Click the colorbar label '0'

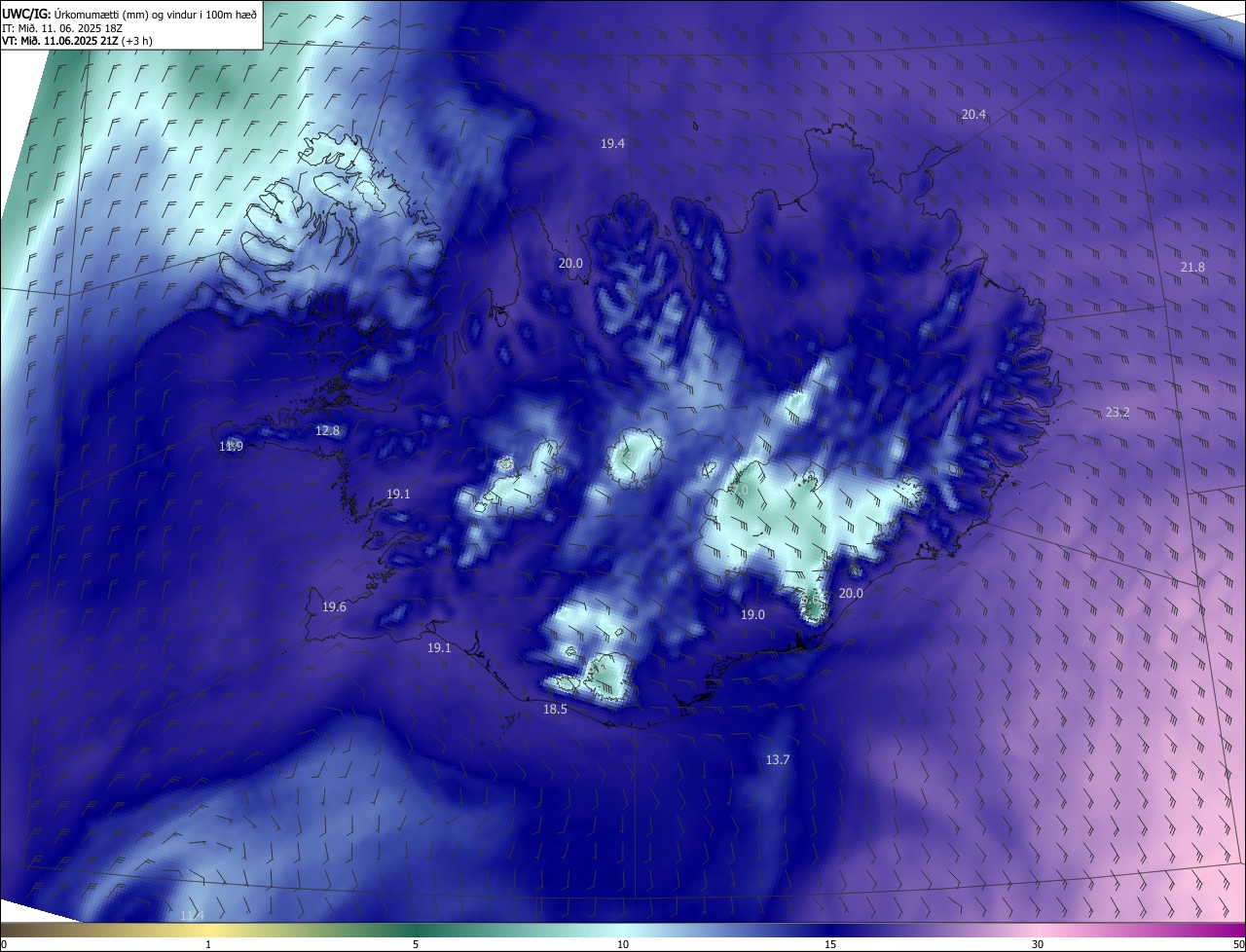[4, 944]
